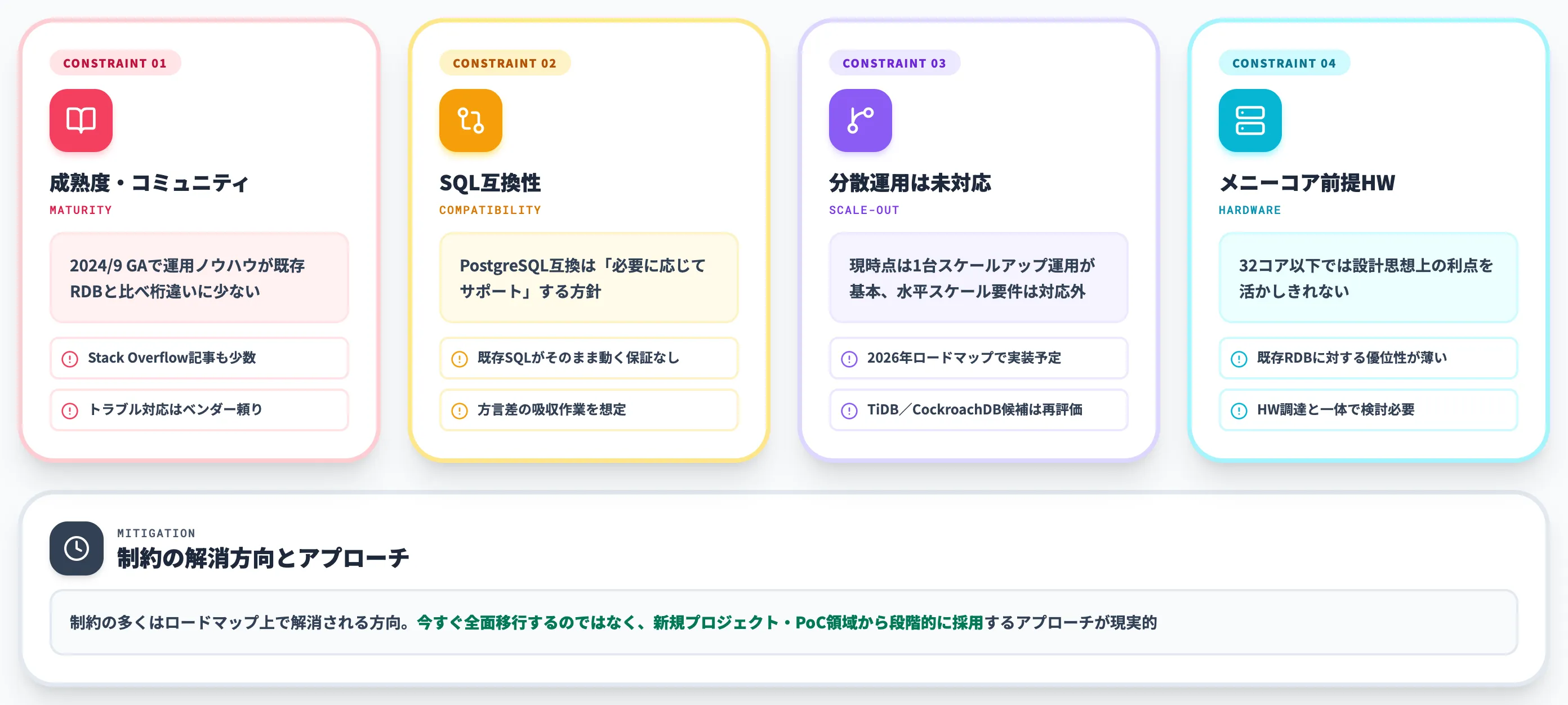1568x705 pixels.
Task: Click the 2024/9 GAで運用ノウハウ description box
Action: click(x=199, y=278)
